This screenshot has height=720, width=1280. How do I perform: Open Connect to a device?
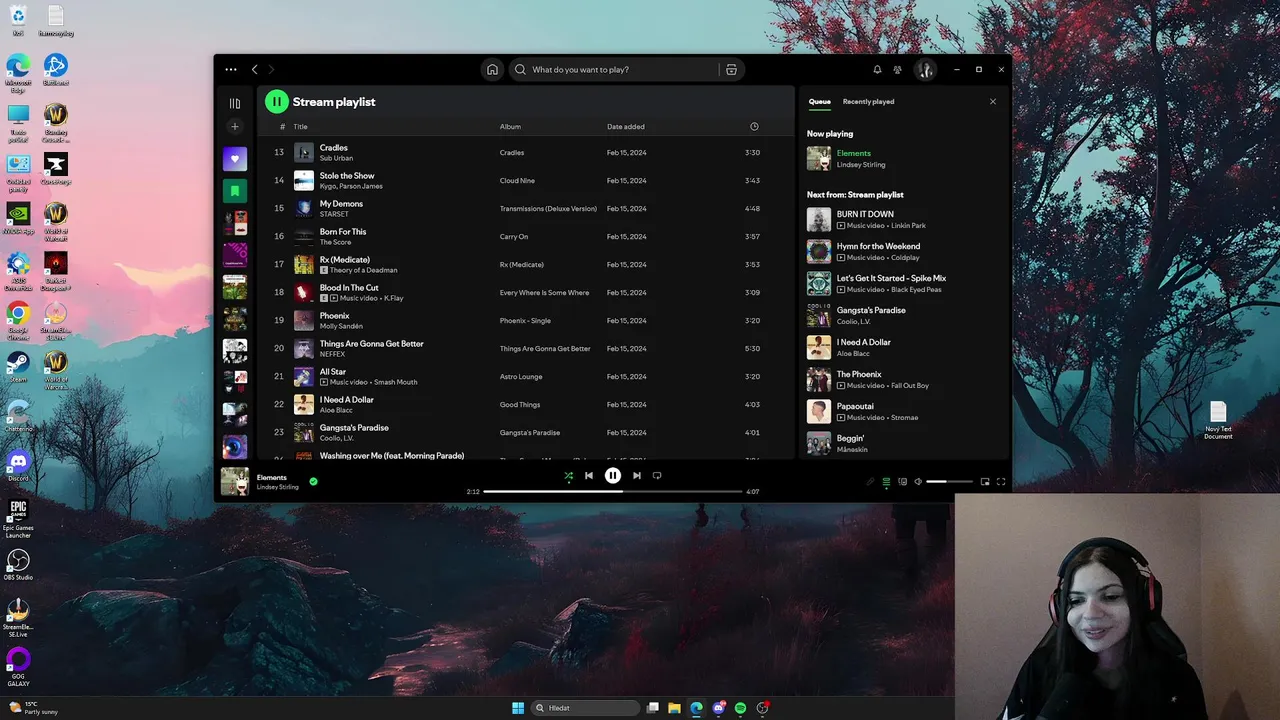click(902, 482)
